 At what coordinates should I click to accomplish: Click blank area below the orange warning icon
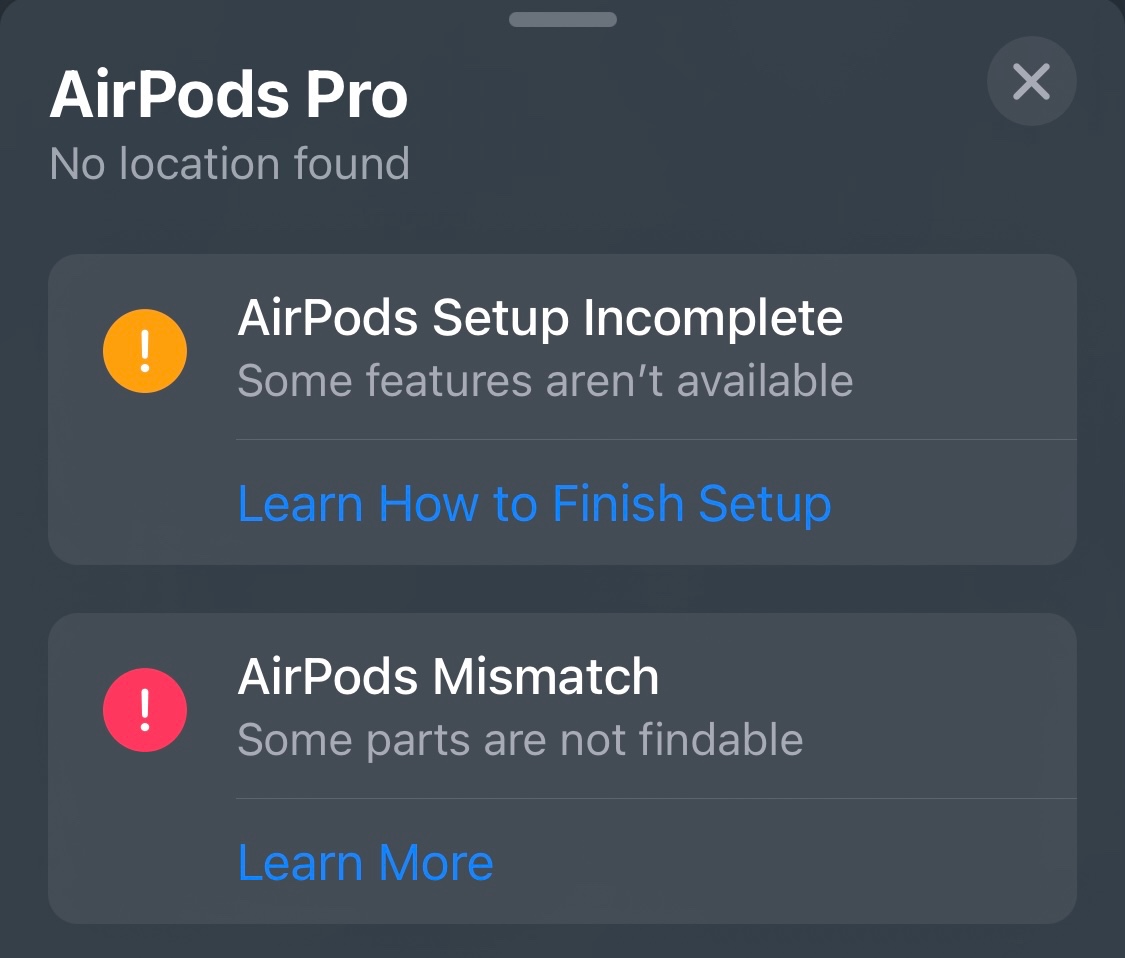pyautogui.click(x=145, y=480)
